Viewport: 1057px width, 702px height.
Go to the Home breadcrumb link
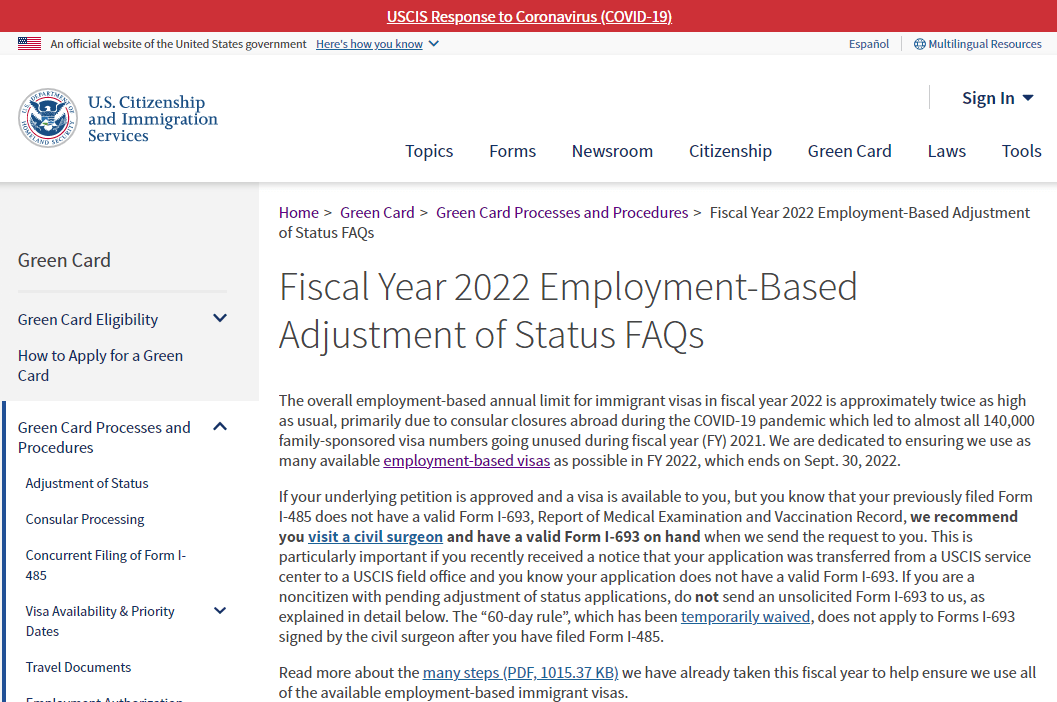[298, 212]
